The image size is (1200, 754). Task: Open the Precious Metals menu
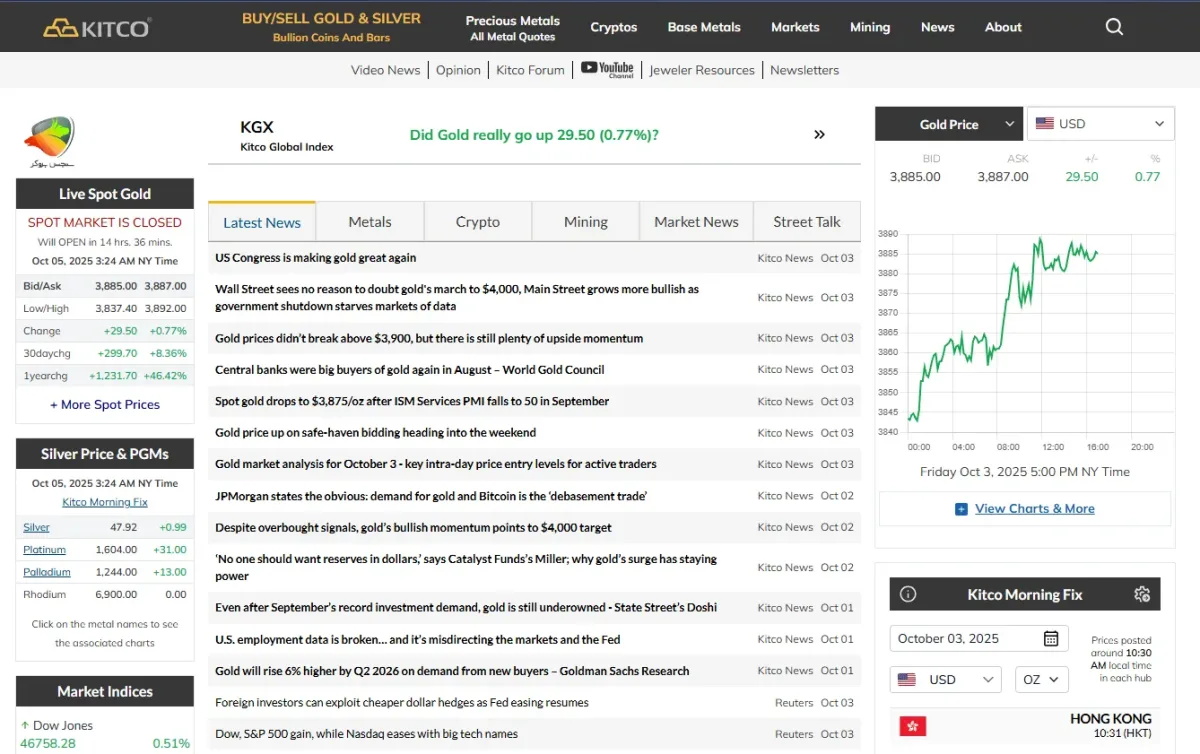tap(512, 28)
